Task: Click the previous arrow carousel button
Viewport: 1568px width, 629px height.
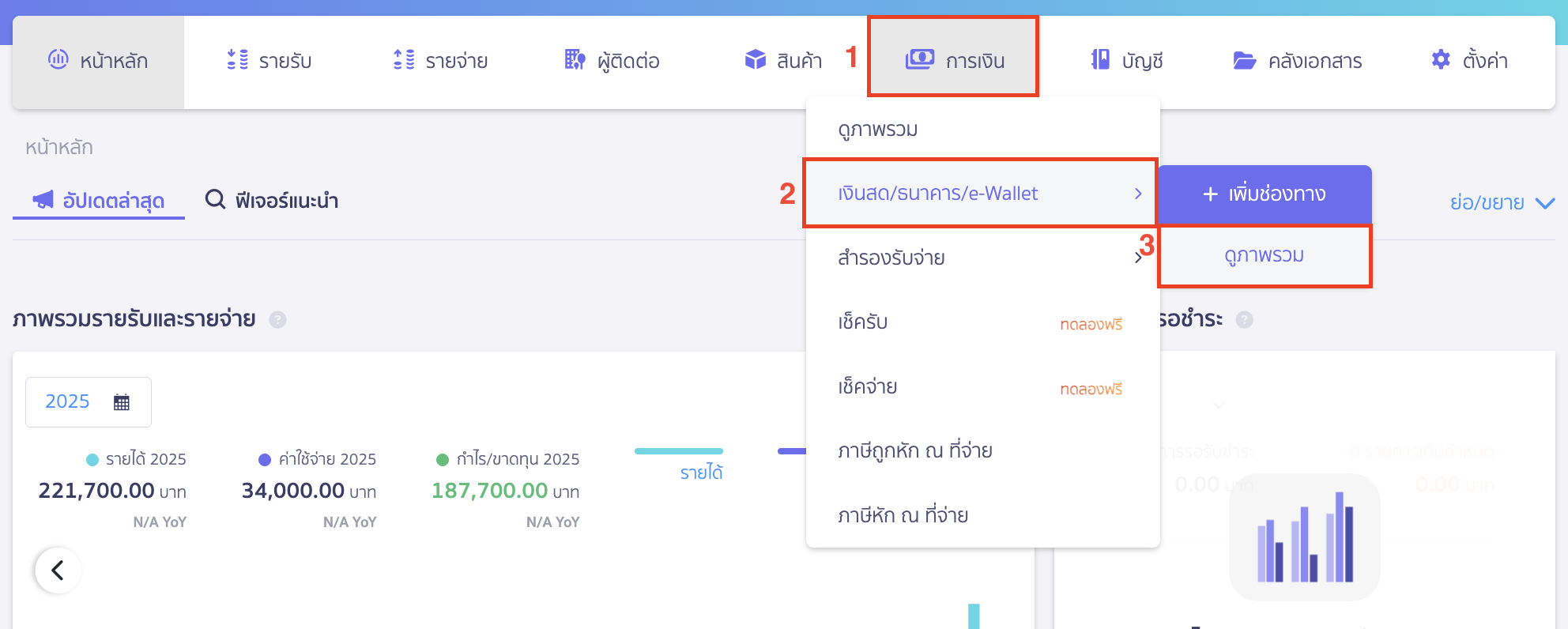Action: click(58, 570)
